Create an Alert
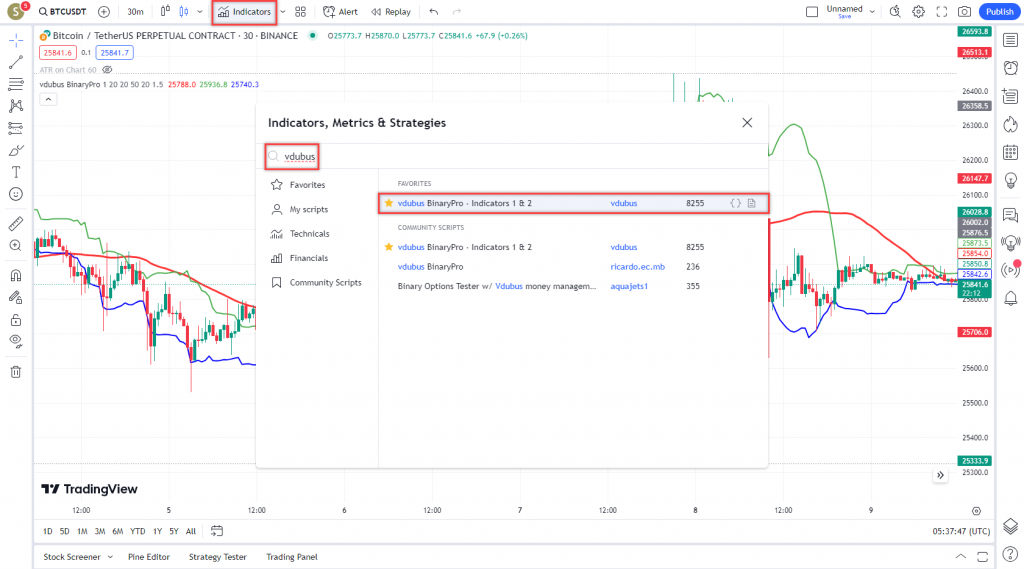 click(340, 12)
